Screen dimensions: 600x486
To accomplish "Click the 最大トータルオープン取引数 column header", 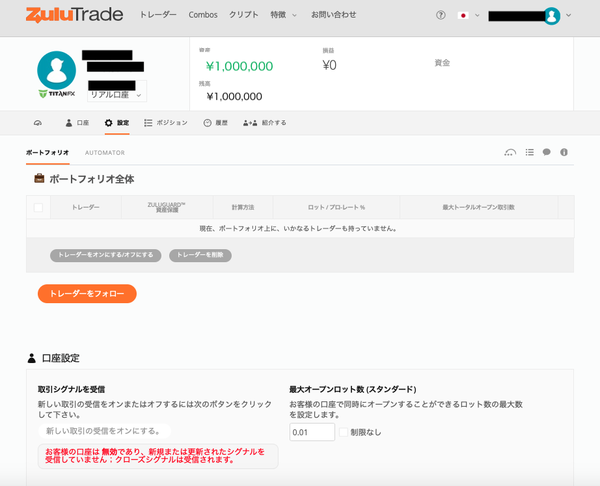I will [x=479, y=207].
